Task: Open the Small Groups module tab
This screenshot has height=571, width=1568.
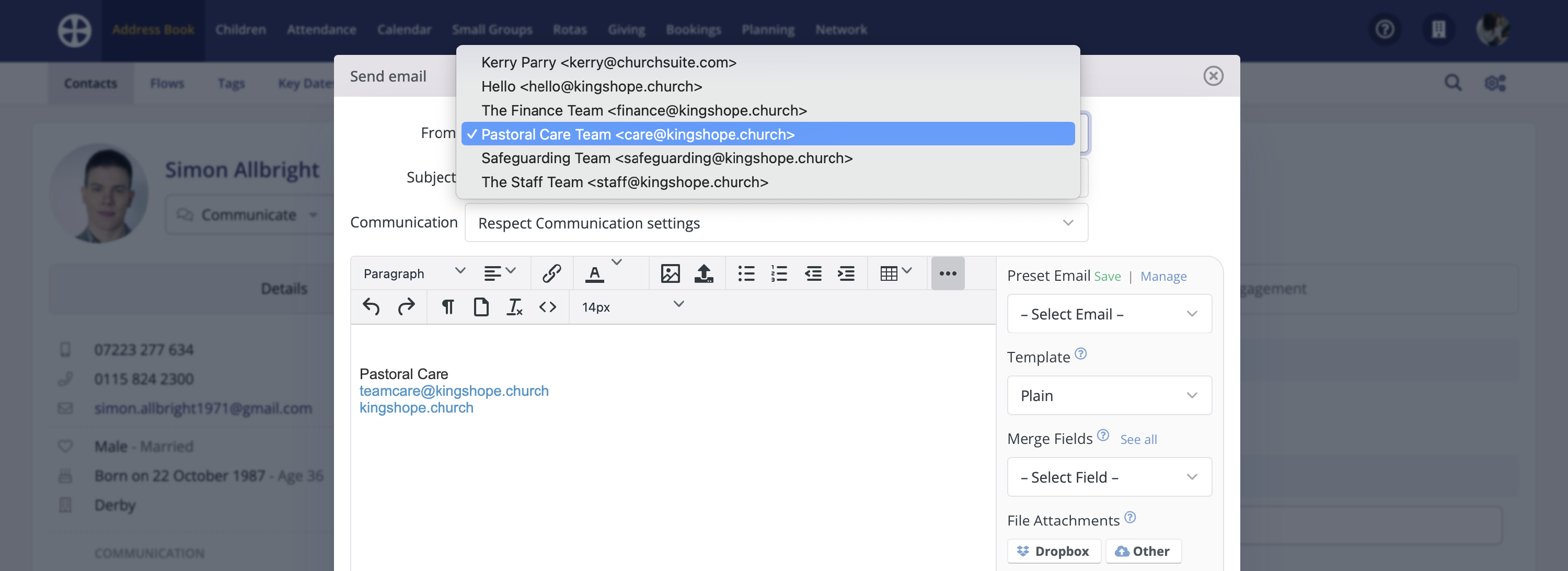Action: tap(492, 29)
